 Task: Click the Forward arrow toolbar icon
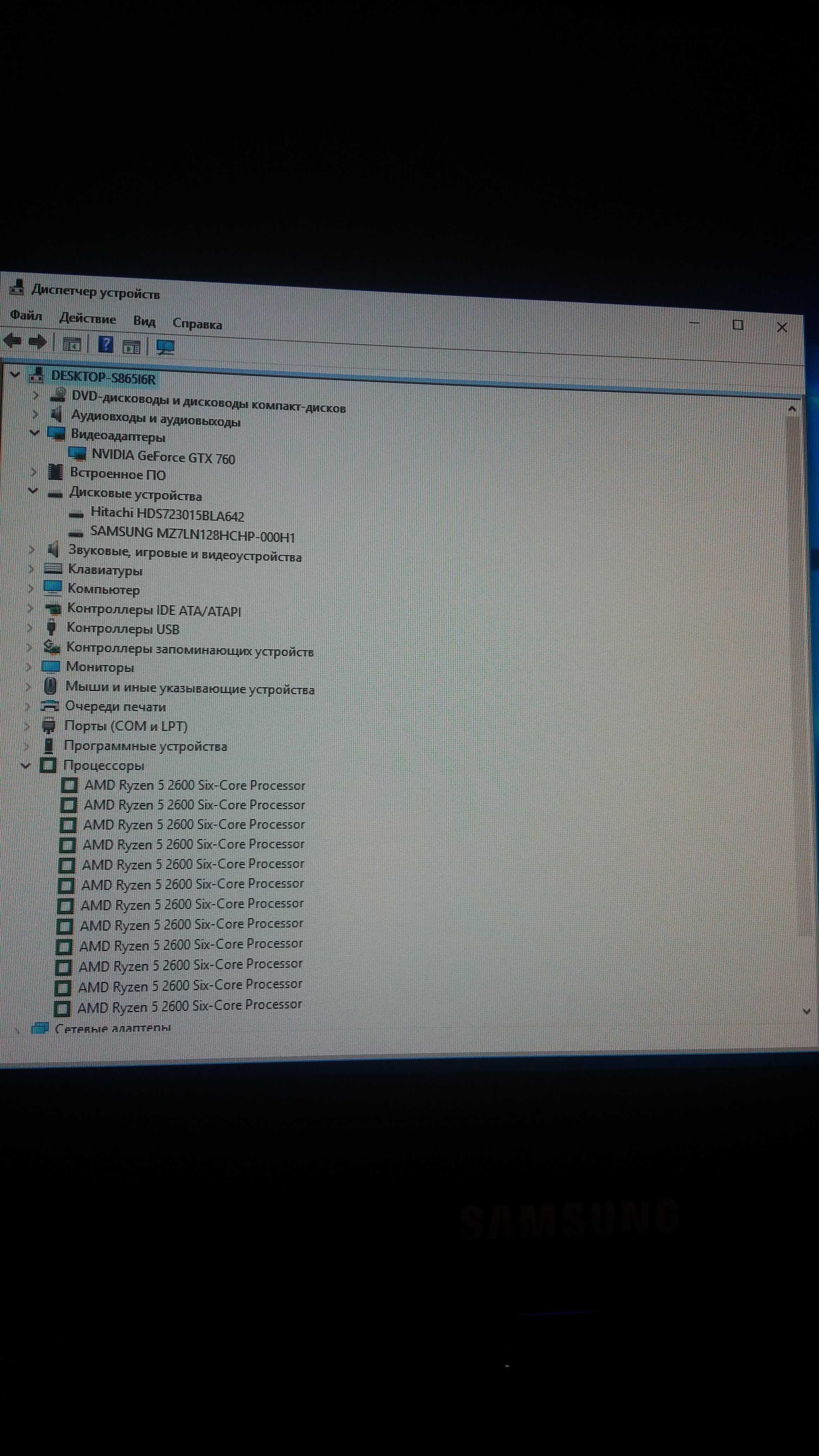pos(37,341)
